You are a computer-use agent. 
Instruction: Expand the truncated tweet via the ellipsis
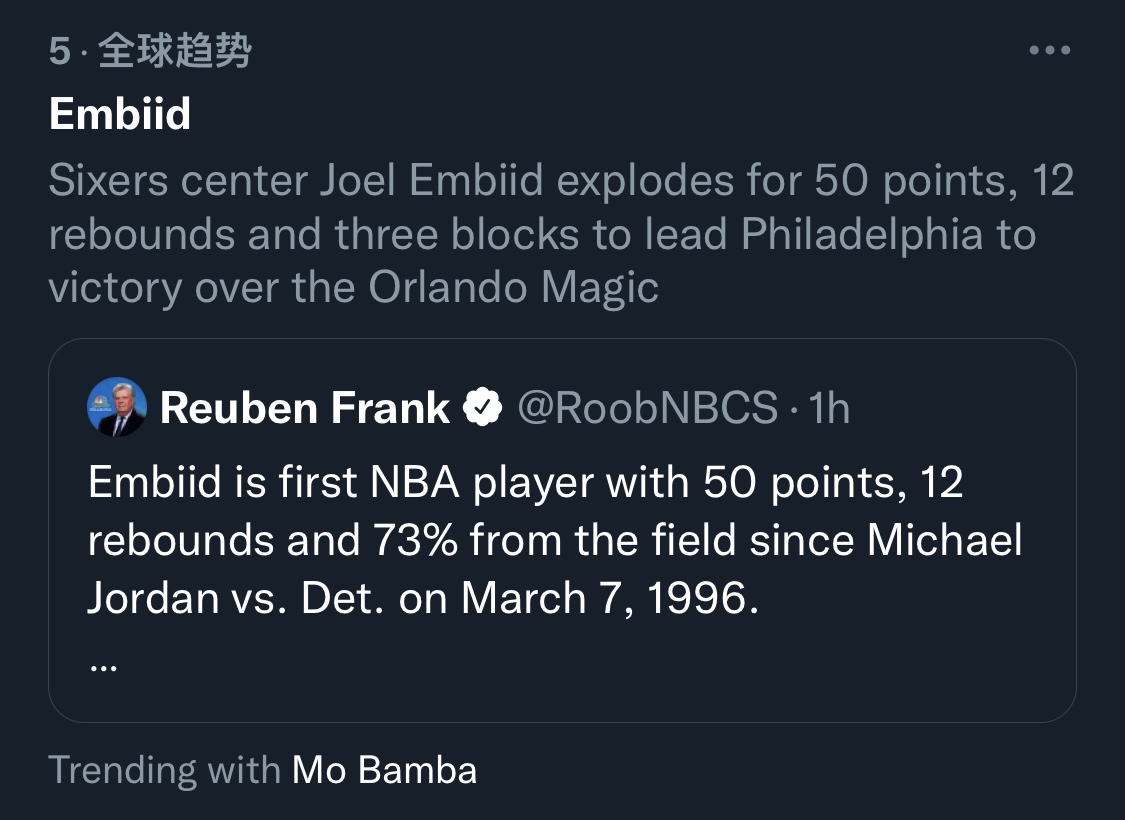tap(103, 666)
